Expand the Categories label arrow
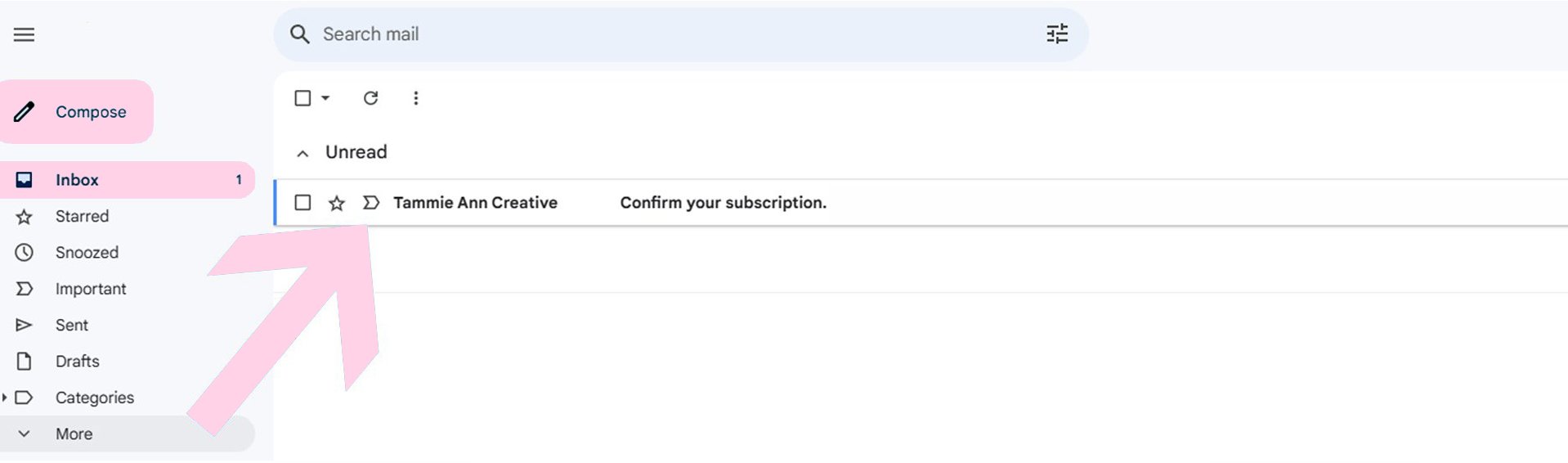The height and width of the screenshot is (463, 1568). 5,398
